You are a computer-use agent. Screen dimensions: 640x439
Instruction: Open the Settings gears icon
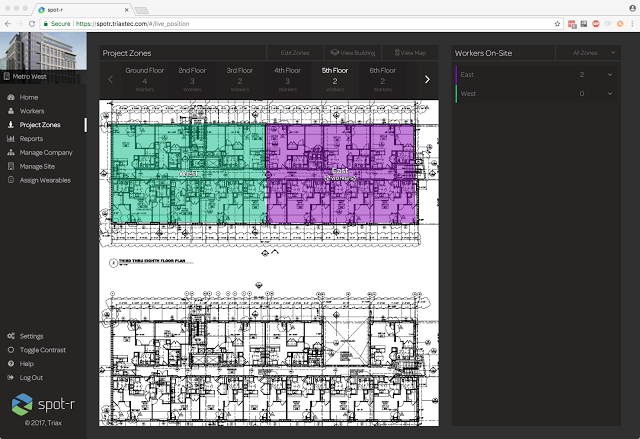[11, 336]
